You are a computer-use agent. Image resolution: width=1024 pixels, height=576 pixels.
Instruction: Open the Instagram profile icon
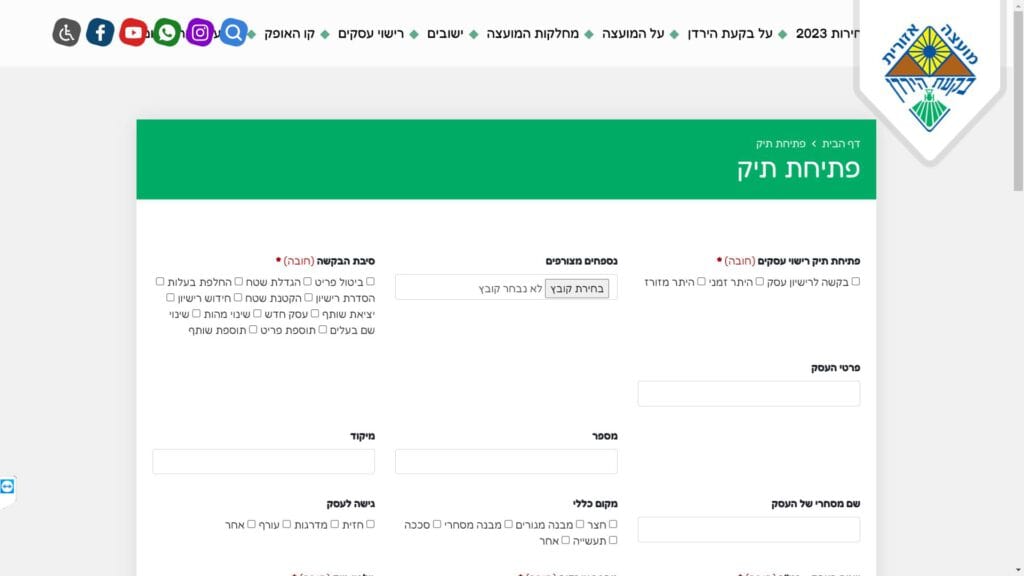(200, 33)
